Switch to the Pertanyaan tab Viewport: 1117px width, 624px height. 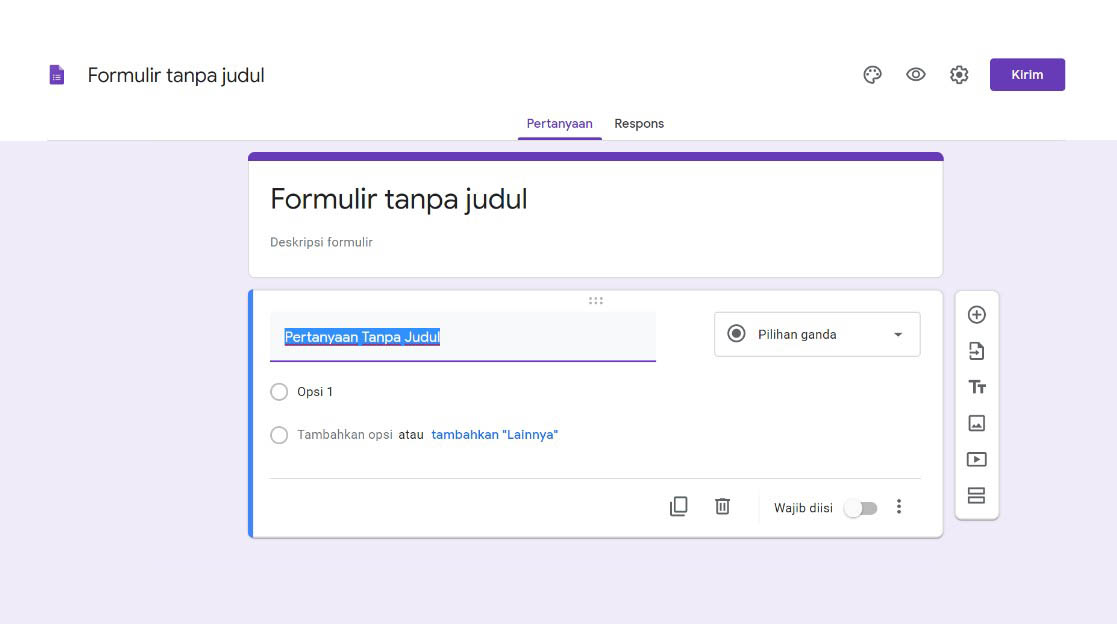[x=559, y=124]
